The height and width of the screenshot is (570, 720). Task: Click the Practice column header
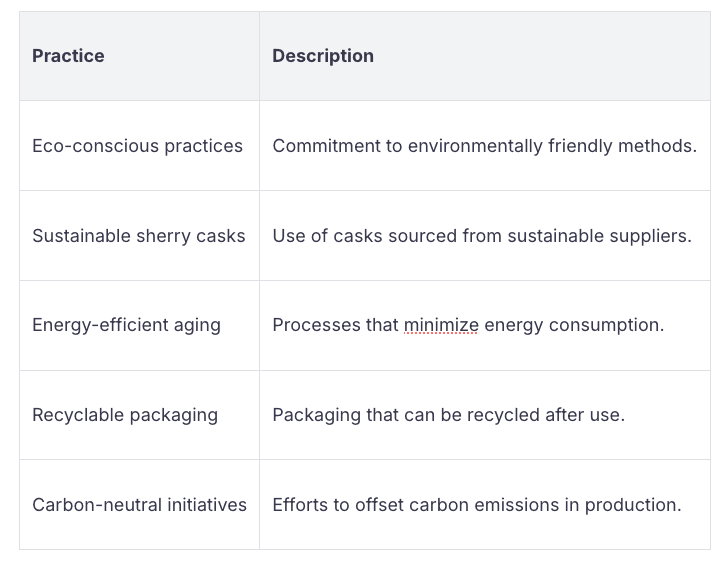tap(68, 56)
